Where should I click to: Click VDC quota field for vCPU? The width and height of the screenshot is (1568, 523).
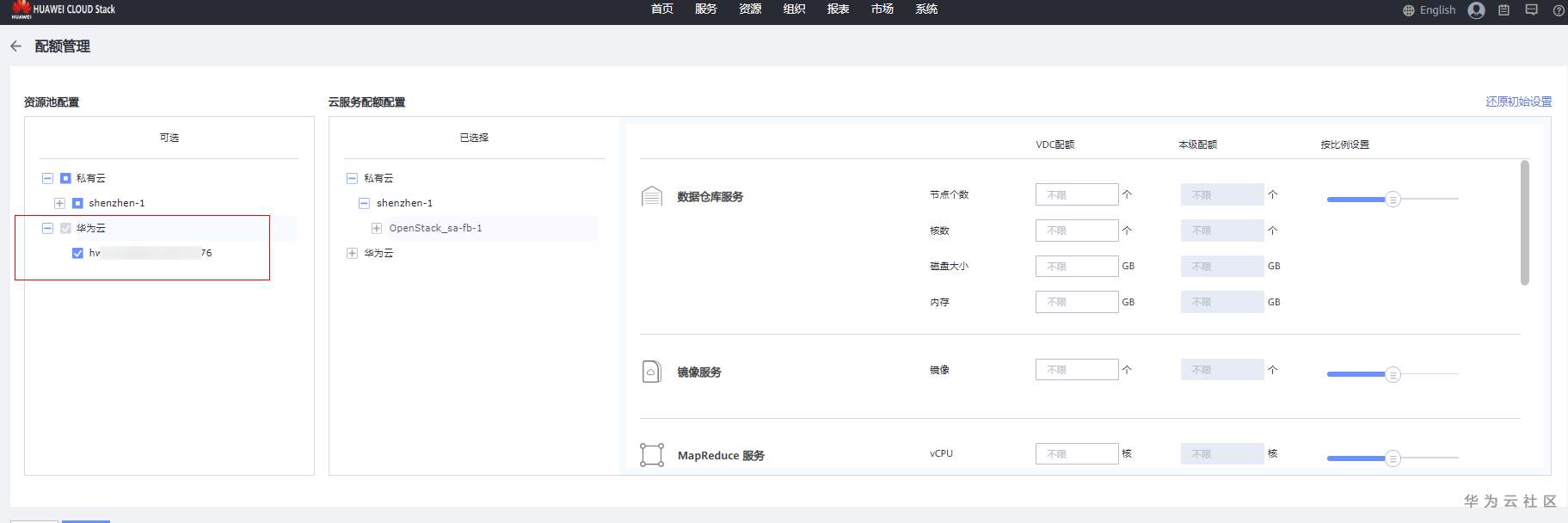tap(1077, 453)
